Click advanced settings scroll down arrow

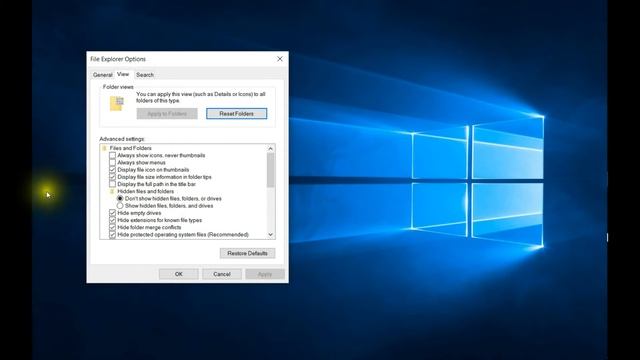pyautogui.click(x=271, y=235)
